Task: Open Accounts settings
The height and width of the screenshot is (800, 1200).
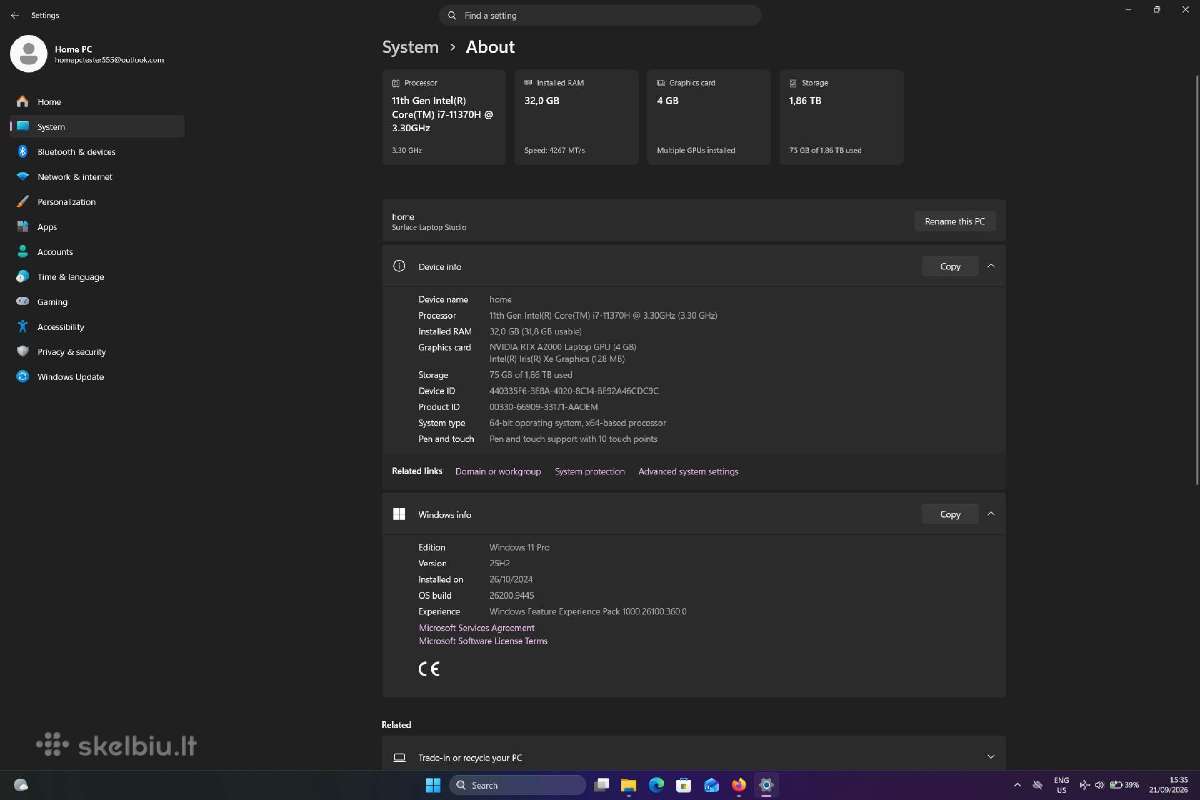Action: tap(96, 252)
